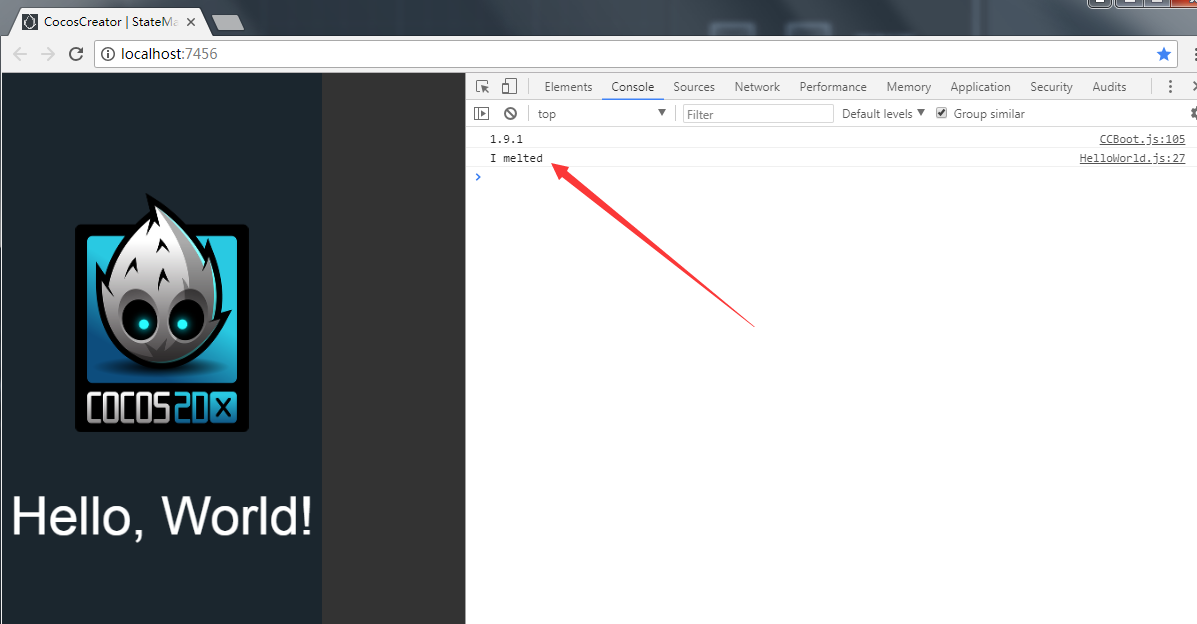This screenshot has height=624, width=1197.
Task: Switch to the Console panel
Action: pyautogui.click(x=632, y=87)
